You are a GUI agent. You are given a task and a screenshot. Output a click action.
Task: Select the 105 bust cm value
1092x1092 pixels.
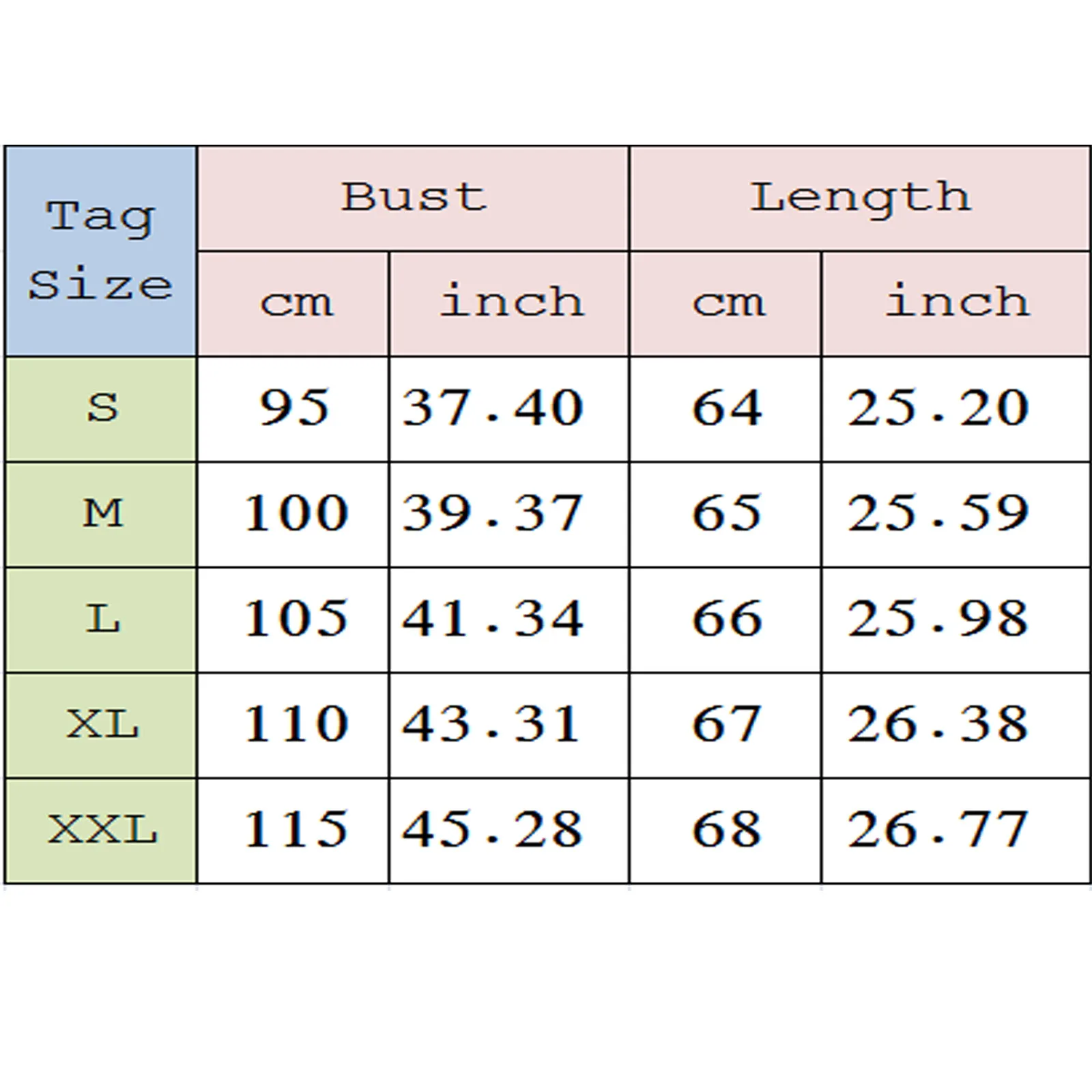pos(295,620)
